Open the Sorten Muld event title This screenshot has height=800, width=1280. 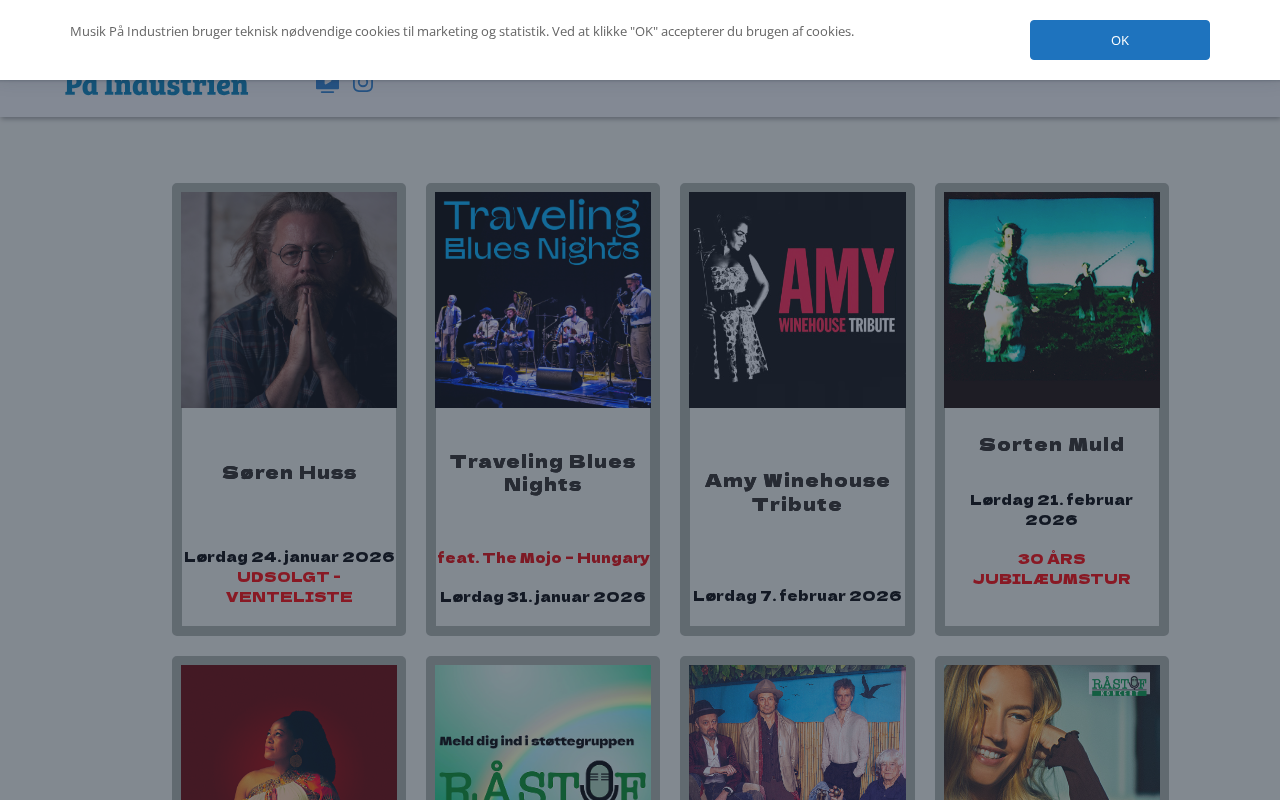click(1051, 445)
